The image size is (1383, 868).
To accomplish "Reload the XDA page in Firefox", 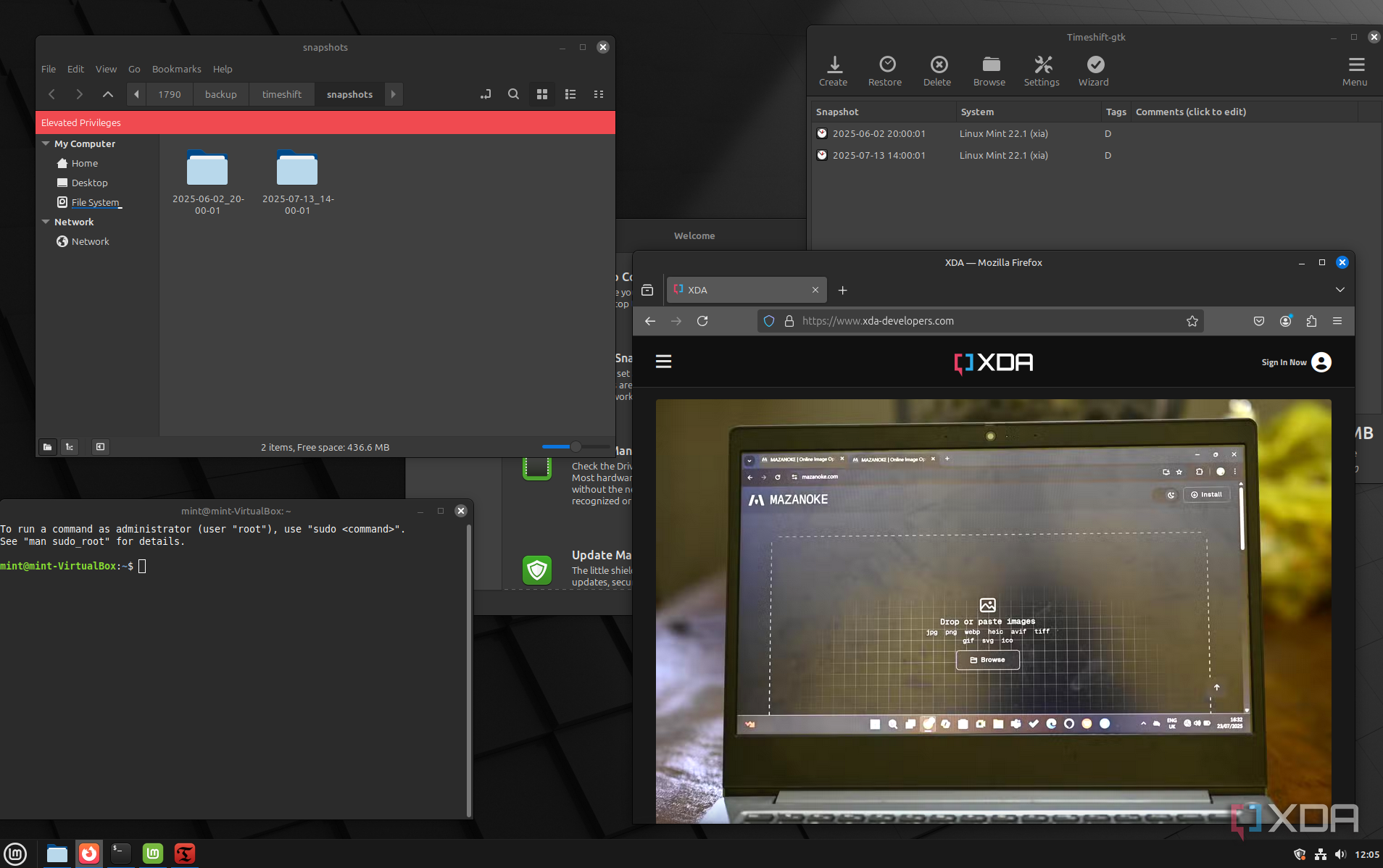I will [702, 321].
